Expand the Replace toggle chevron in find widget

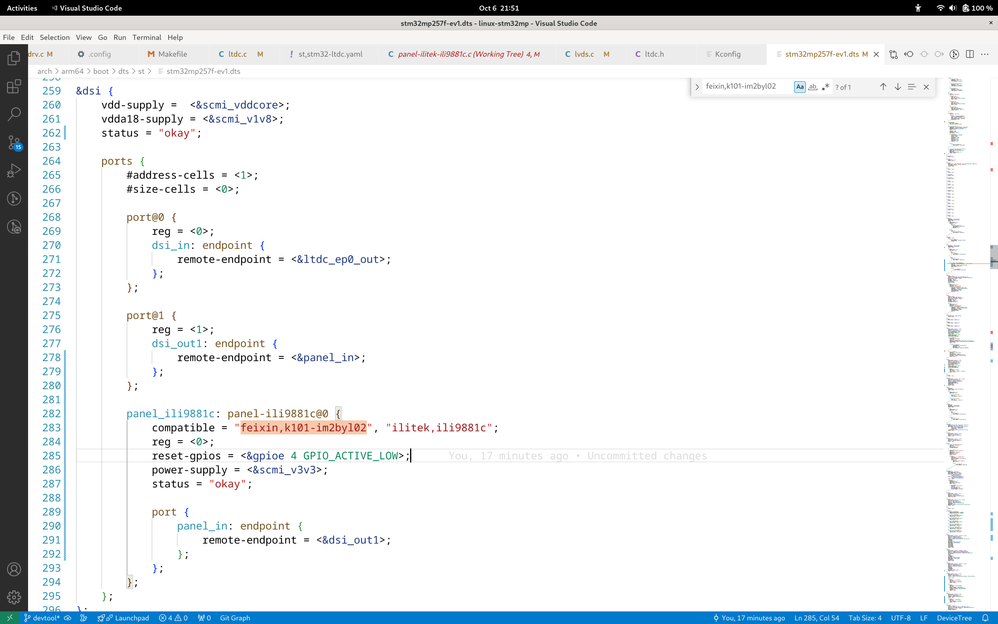[x=697, y=87]
